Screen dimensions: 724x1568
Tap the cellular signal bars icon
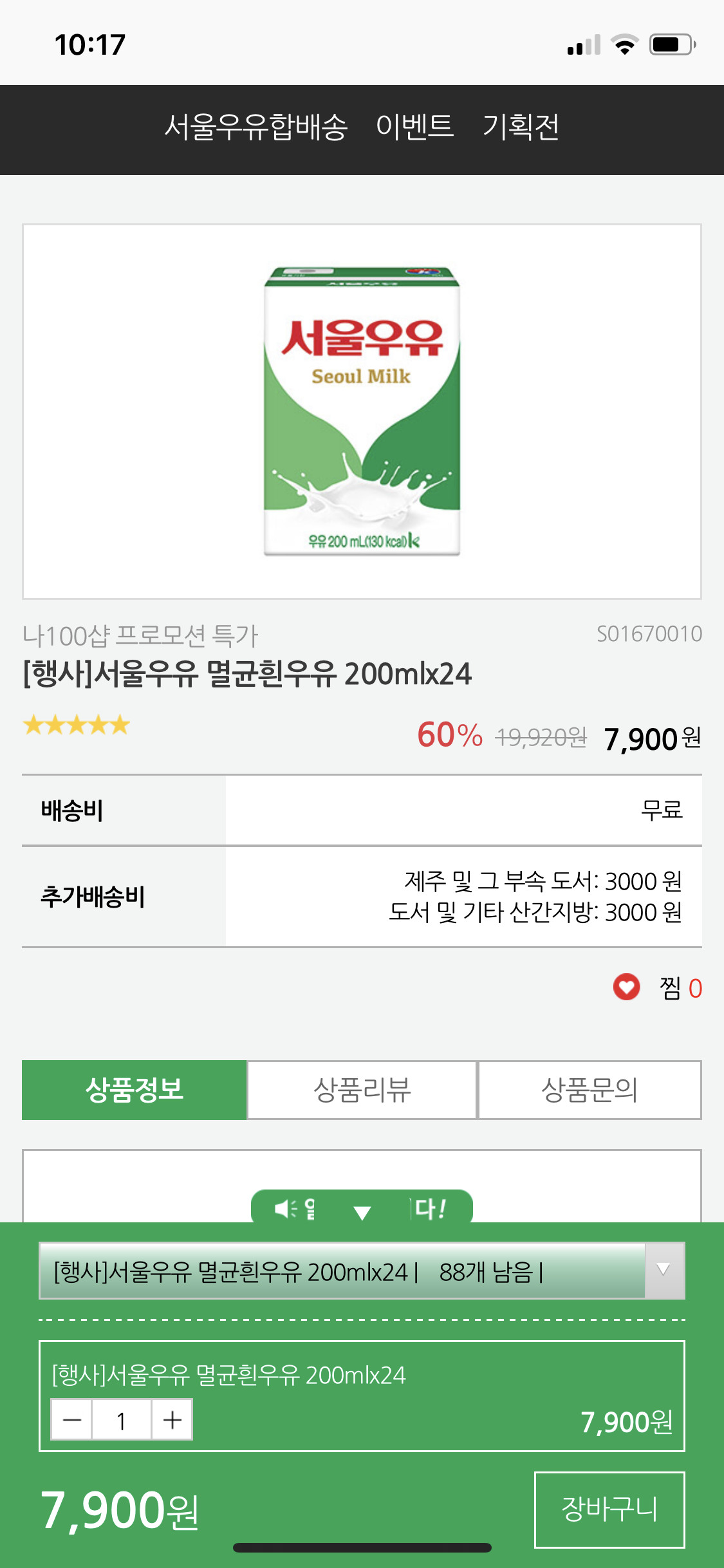pyautogui.click(x=584, y=45)
